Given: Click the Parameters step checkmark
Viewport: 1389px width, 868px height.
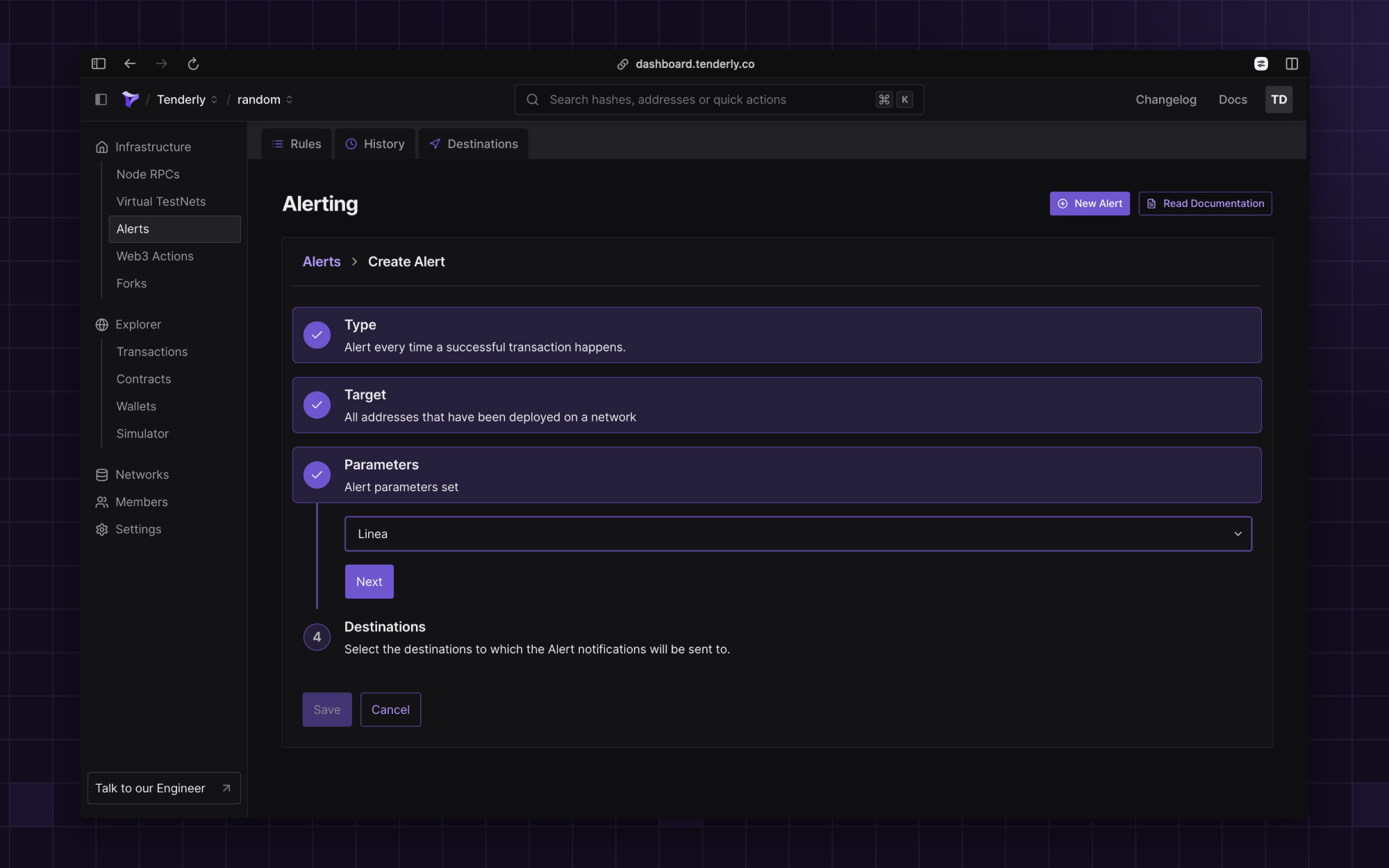Looking at the screenshot, I should 317,475.
